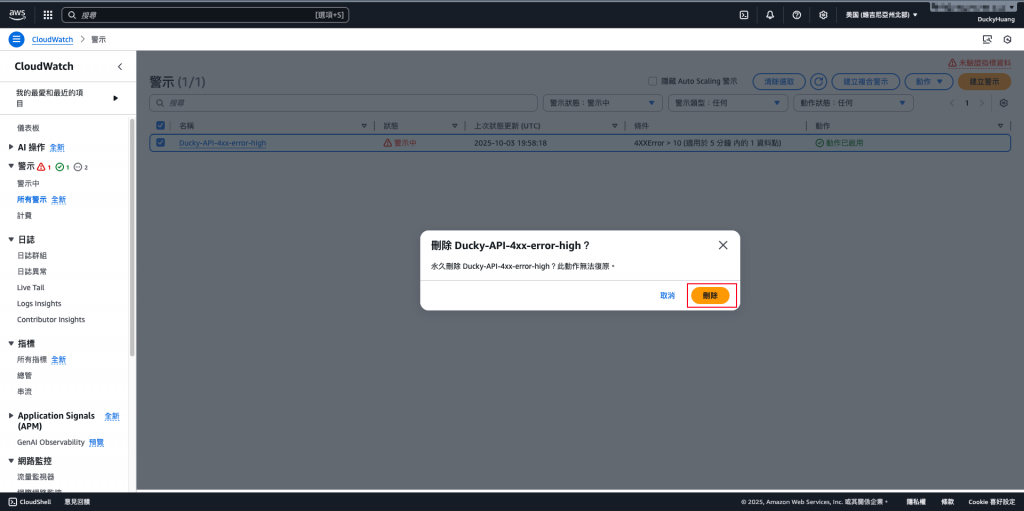Open the help question mark menu
Screen dimensions: 1024x511
(797, 14)
